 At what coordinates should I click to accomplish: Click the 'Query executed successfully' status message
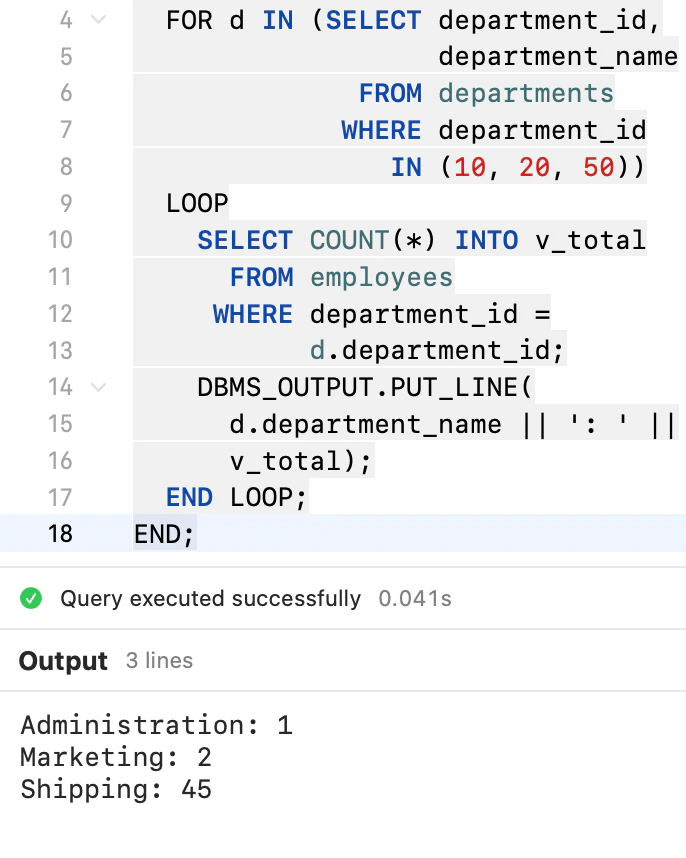click(211, 599)
